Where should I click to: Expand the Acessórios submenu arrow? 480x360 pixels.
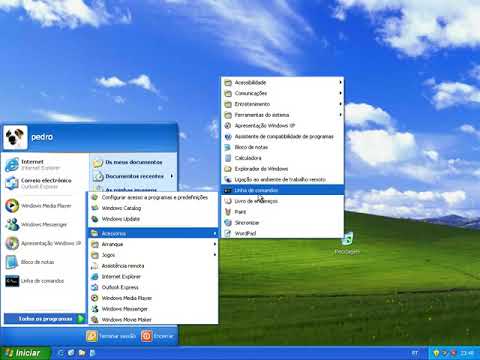click(x=215, y=233)
